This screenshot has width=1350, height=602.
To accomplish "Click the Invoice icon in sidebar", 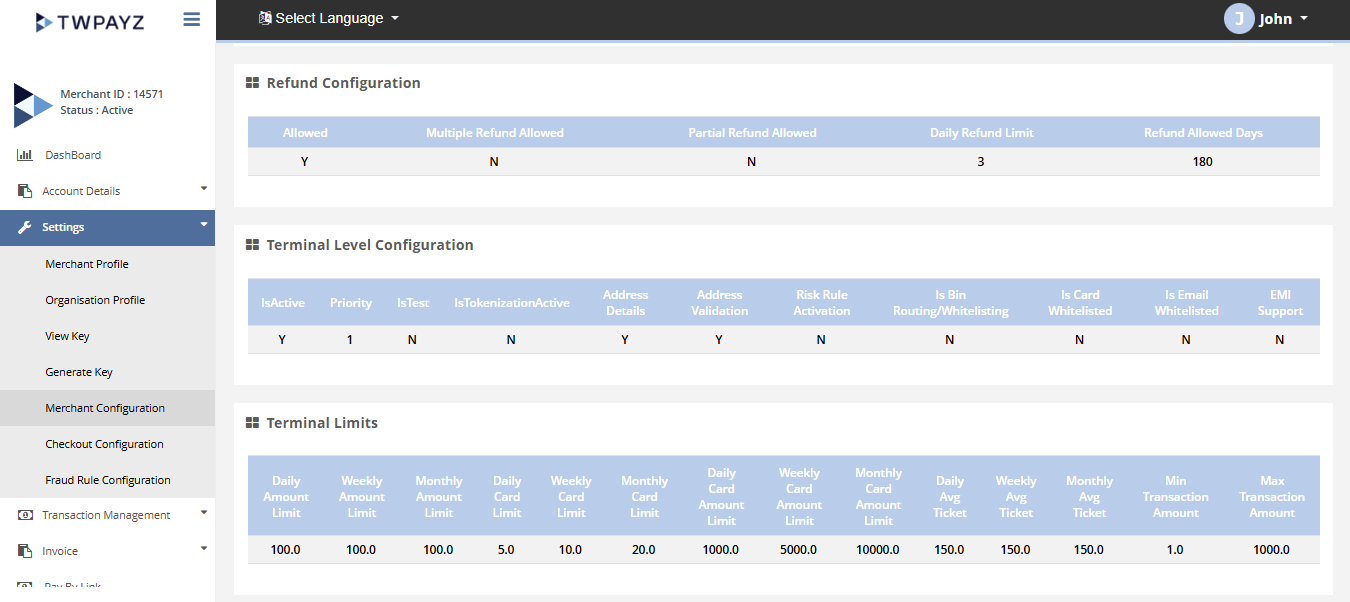I will (25, 551).
